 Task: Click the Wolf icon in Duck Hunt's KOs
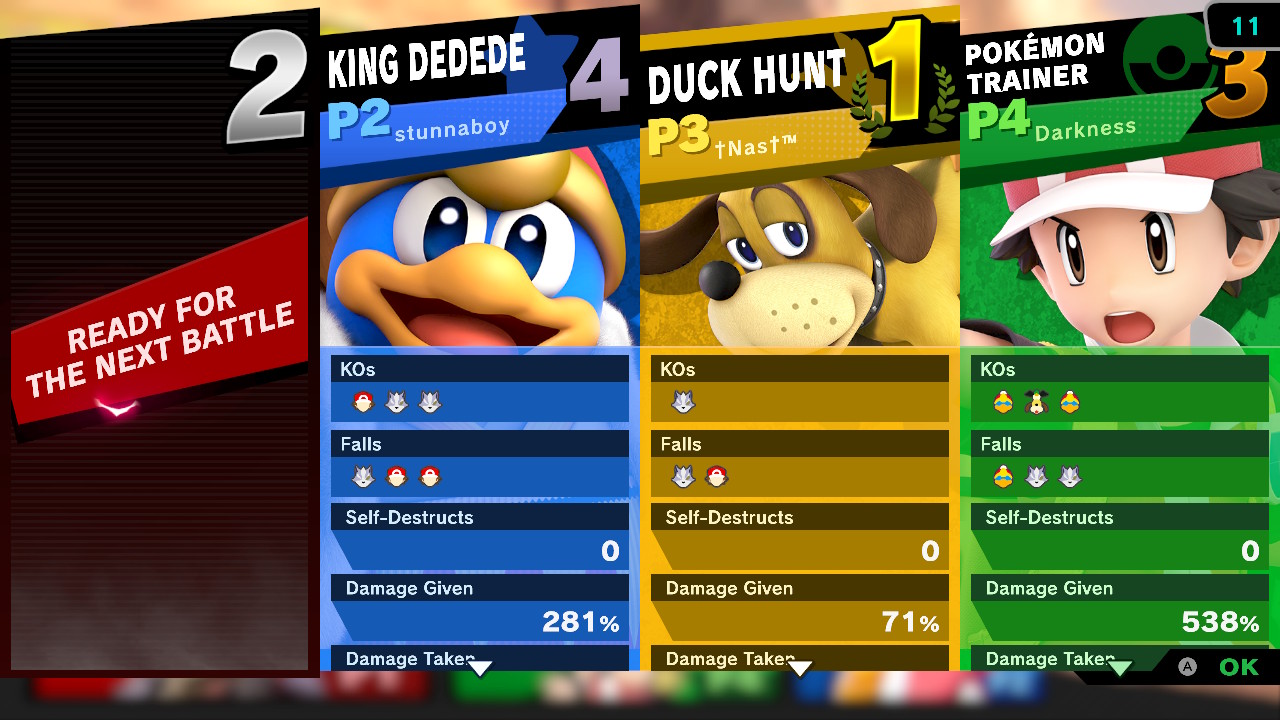(683, 403)
